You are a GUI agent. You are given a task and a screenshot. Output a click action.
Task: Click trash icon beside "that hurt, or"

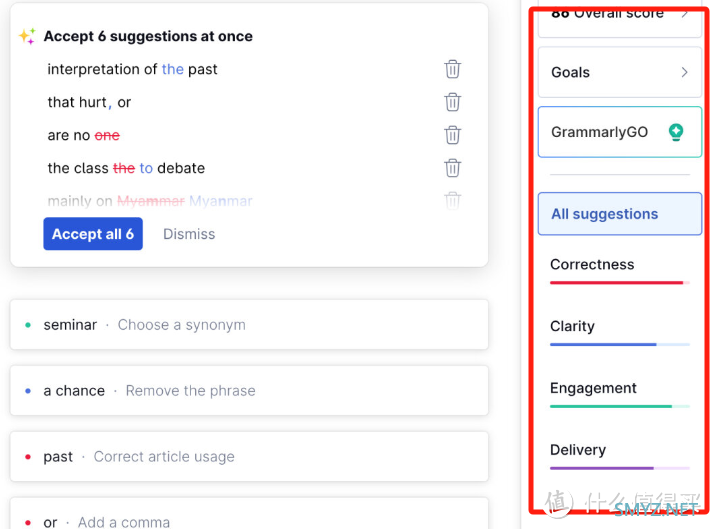[452, 102]
